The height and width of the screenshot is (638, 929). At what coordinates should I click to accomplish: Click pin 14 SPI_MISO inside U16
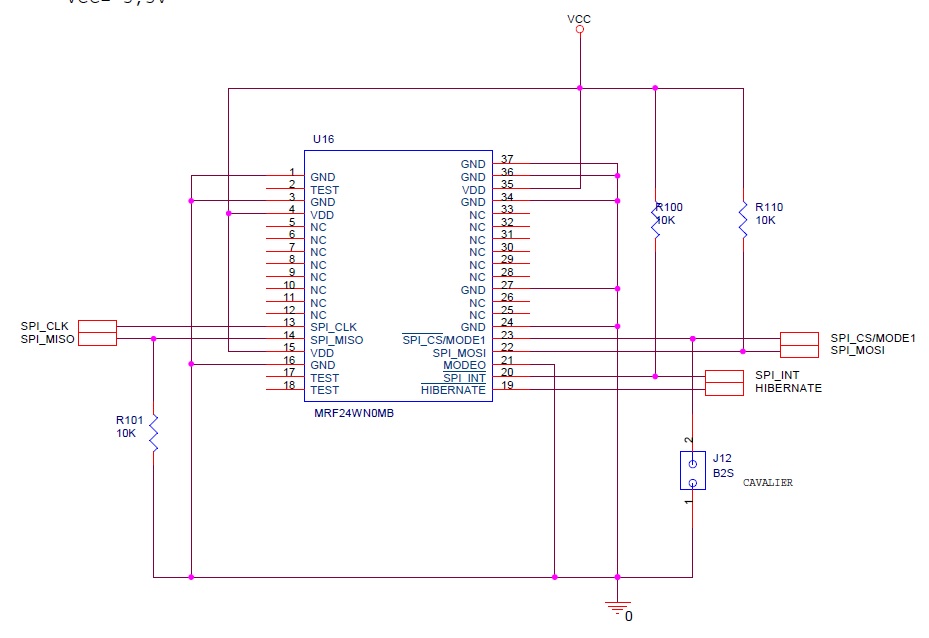point(337,341)
